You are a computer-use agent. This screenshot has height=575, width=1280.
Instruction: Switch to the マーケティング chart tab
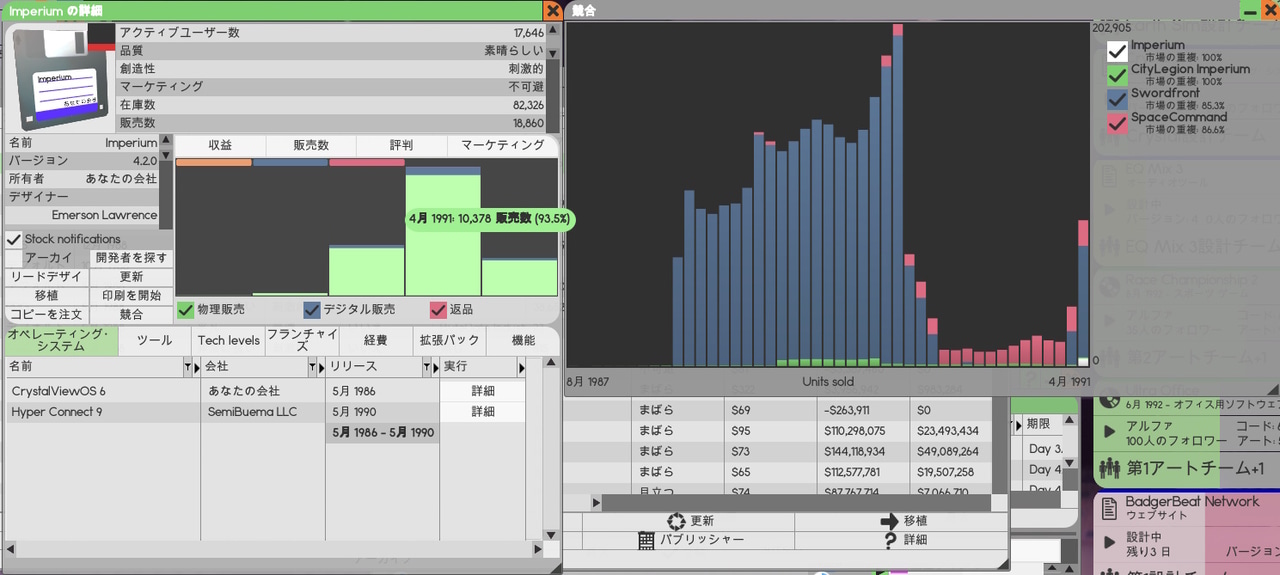click(x=503, y=145)
